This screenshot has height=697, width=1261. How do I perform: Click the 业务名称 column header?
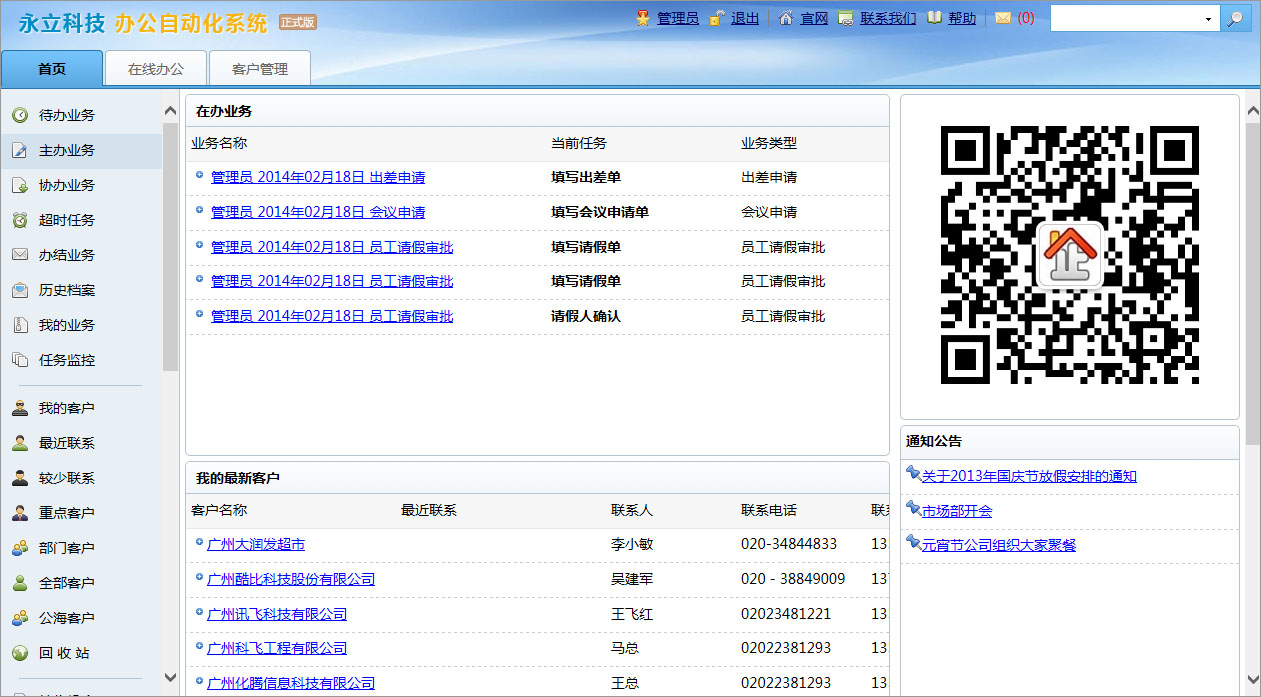tap(219, 143)
